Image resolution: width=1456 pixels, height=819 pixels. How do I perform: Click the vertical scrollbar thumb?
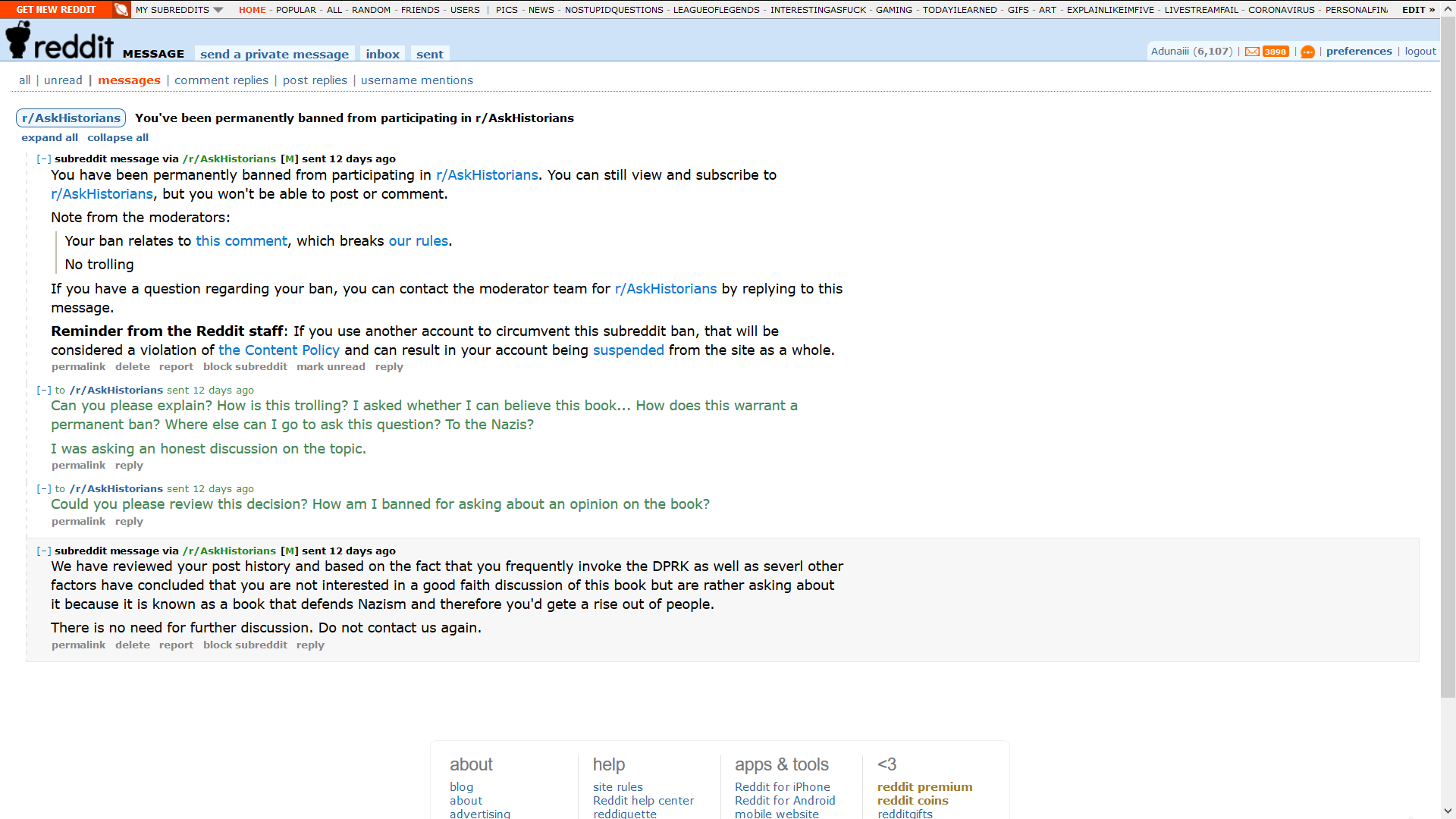[1448, 356]
